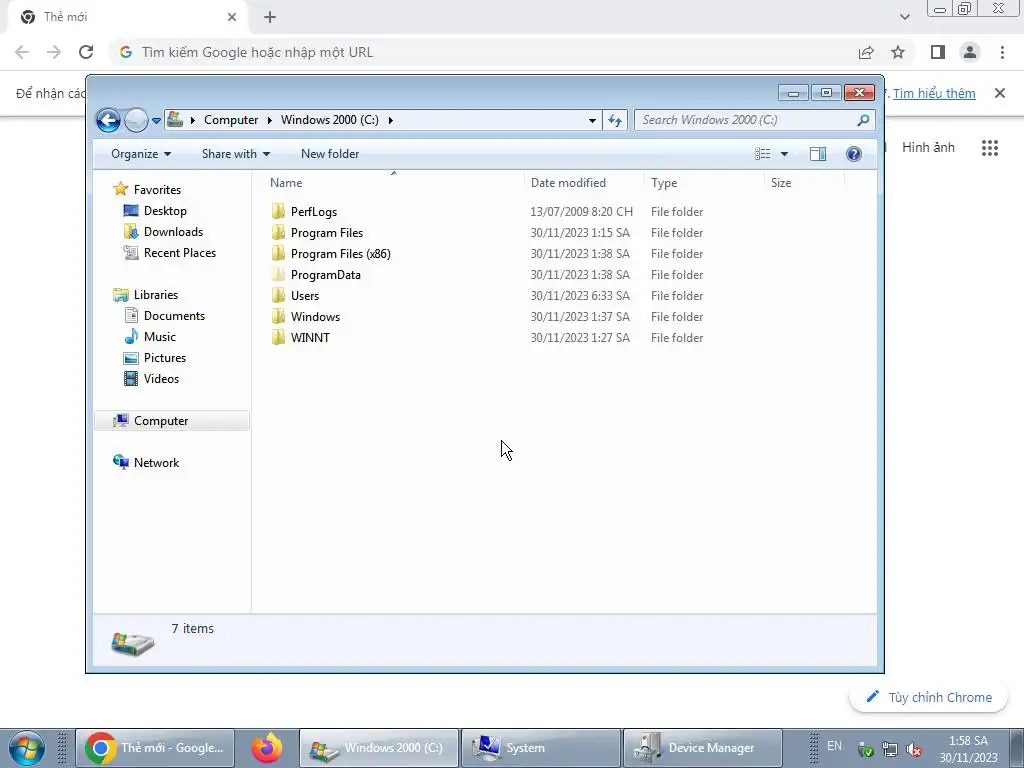Open Explorer help with the question mark
Image resolution: width=1024 pixels, height=768 pixels.
(854, 154)
